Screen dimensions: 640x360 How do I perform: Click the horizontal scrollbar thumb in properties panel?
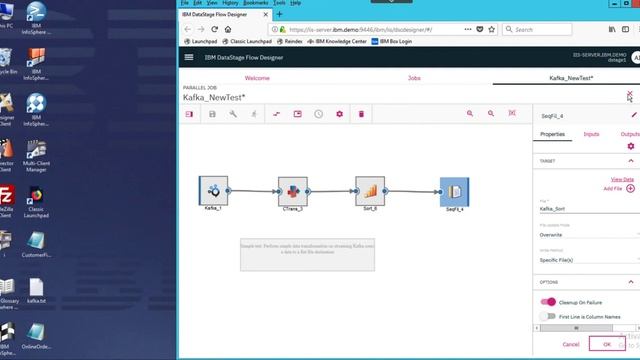pyautogui.click(x=576, y=328)
